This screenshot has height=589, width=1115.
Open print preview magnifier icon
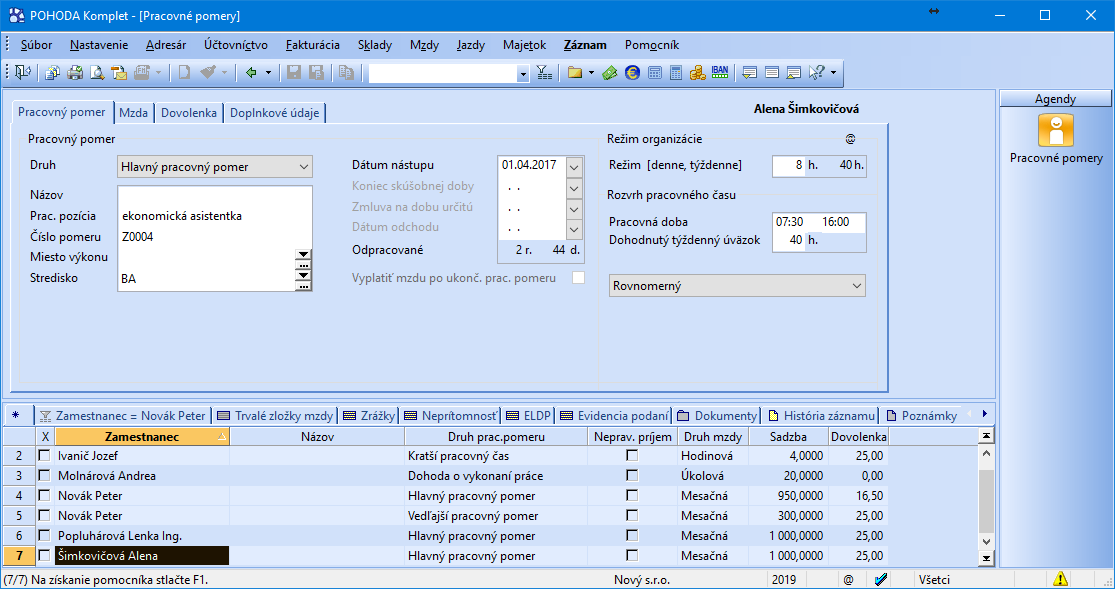pos(97,73)
